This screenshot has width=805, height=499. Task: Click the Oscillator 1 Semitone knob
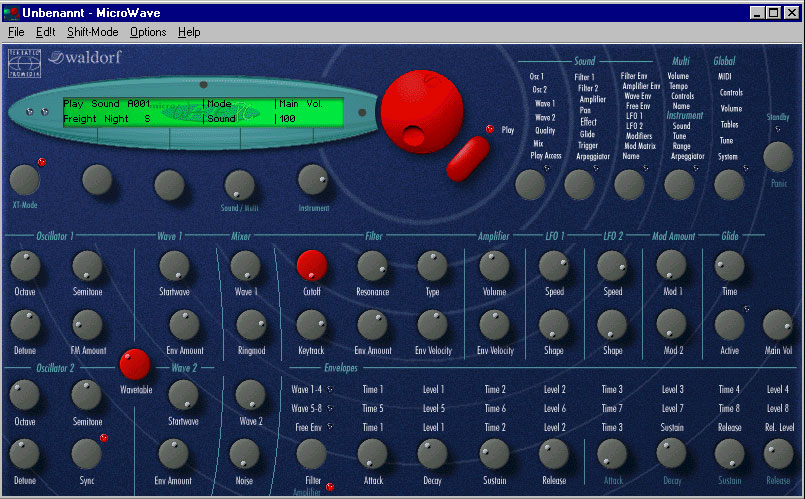(87, 266)
